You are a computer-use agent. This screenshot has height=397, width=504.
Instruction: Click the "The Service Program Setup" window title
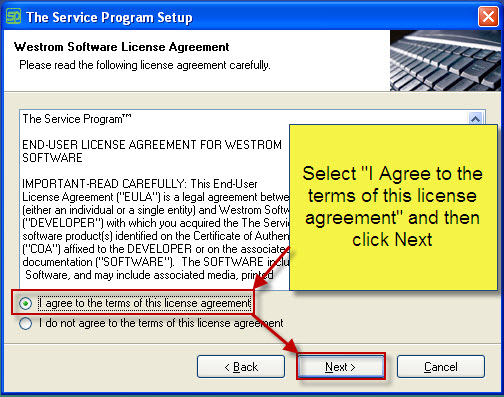tap(109, 17)
